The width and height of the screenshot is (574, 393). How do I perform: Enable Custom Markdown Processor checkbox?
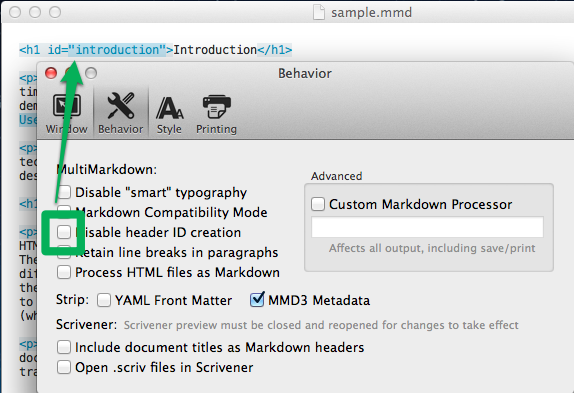[318, 204]
